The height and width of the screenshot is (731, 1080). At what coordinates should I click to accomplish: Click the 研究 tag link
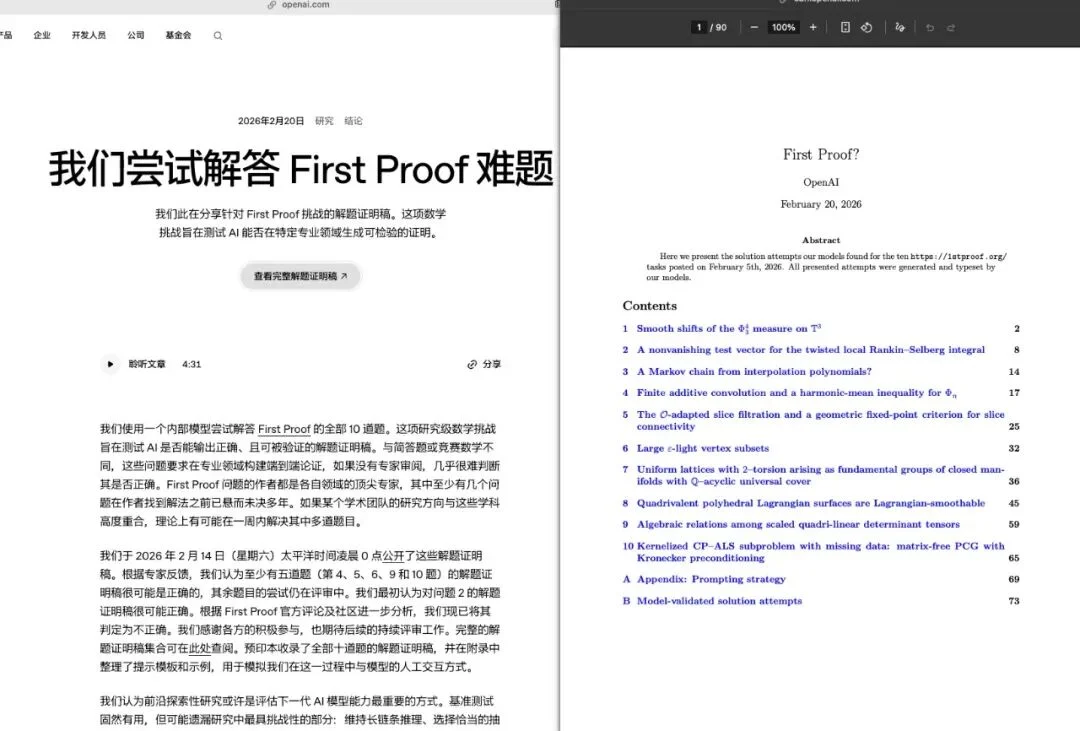tap(324, 121)
